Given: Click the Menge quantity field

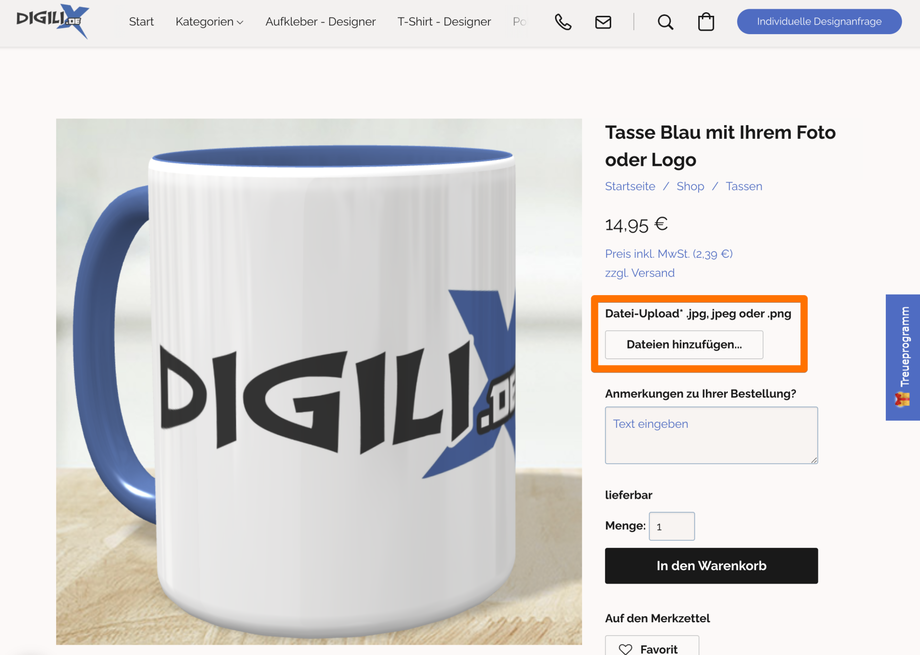Looking at the screenshot, I should tap(672, 526).
